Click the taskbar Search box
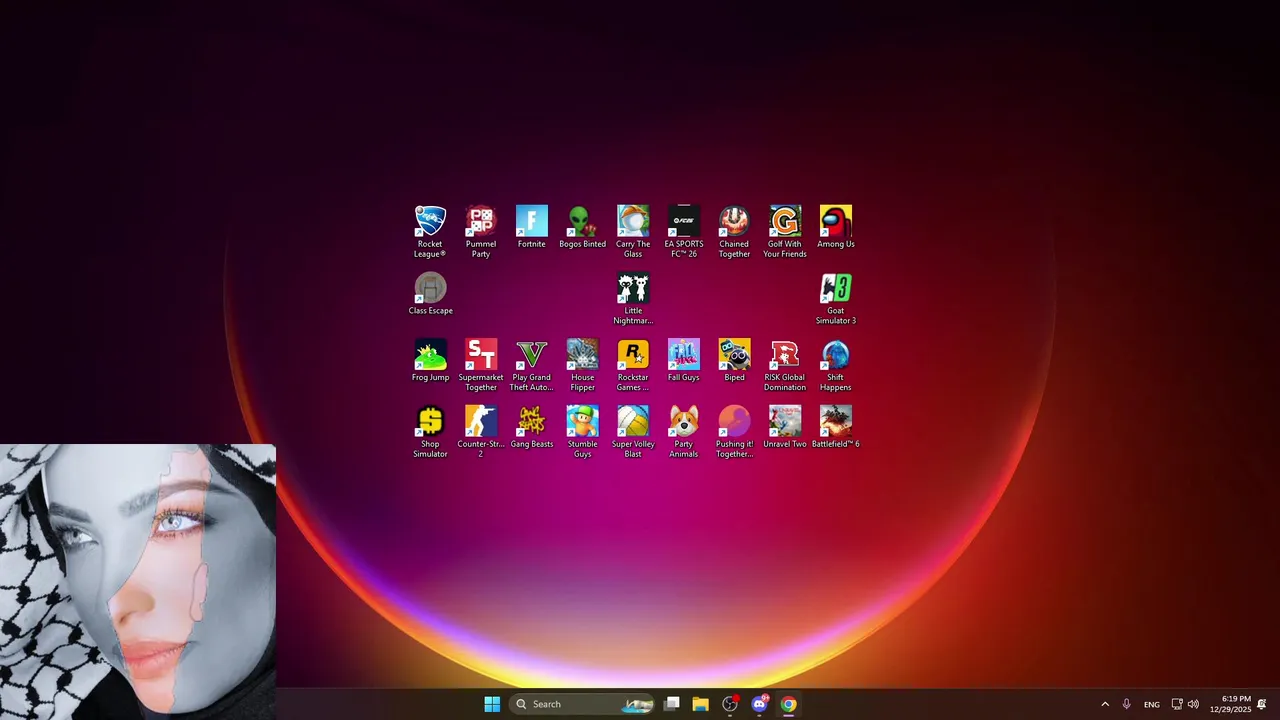The height and width of the screenshot is (720, 1280). pos(582,704)
